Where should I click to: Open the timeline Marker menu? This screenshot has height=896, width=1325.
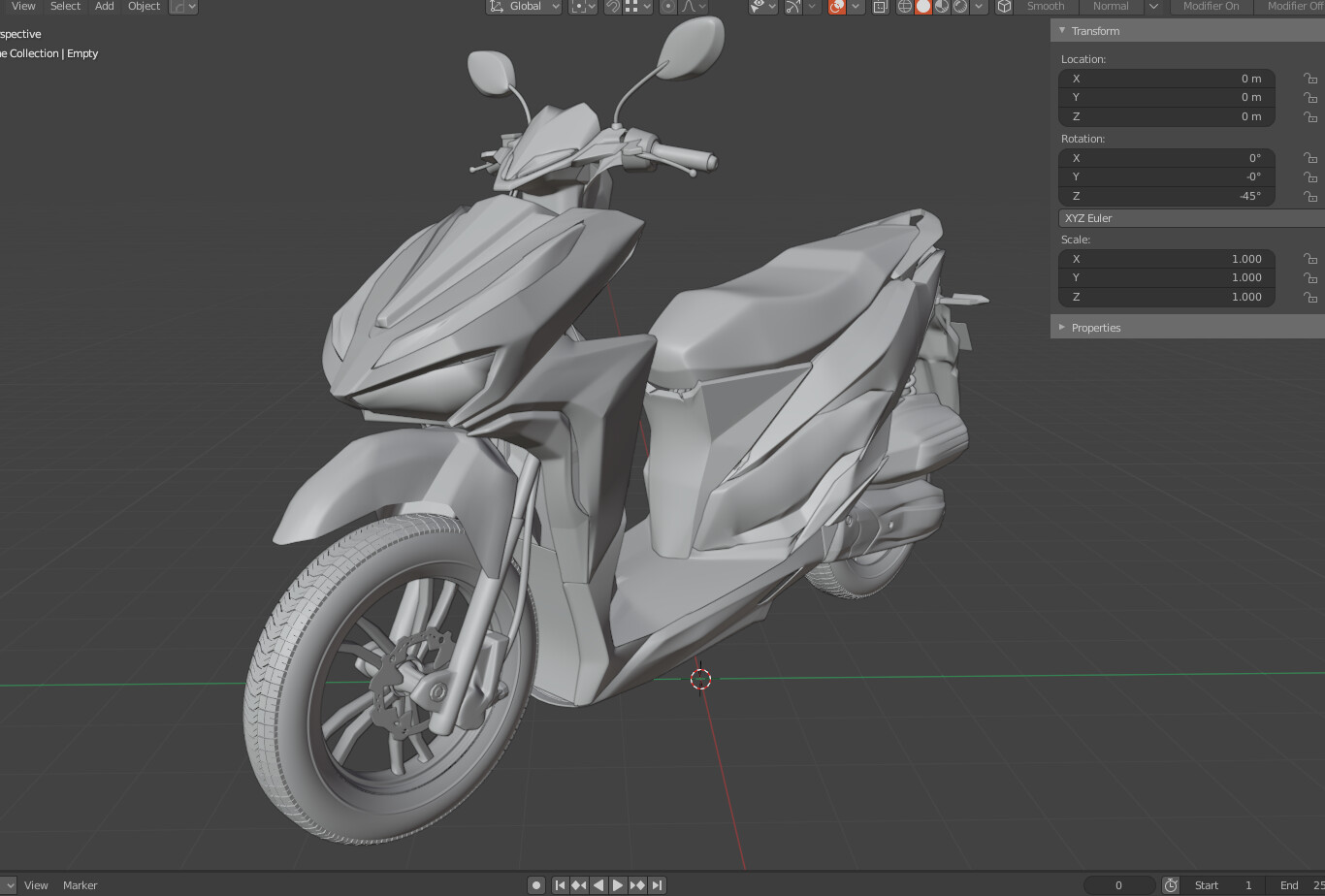pyautogui.click(x=81, y=885)
